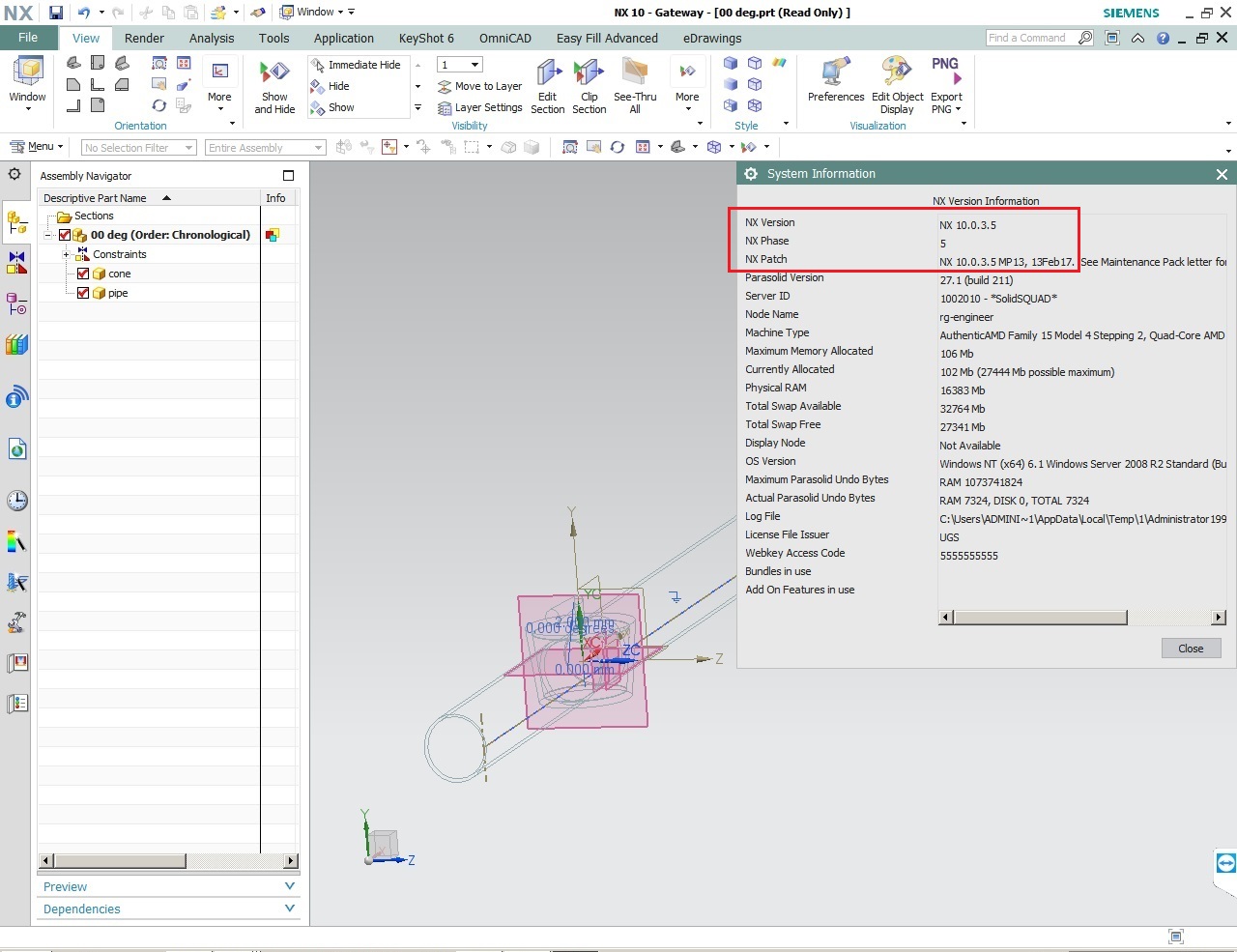
Task: Save the file with the floppy icon
Action: coord(56,13)
